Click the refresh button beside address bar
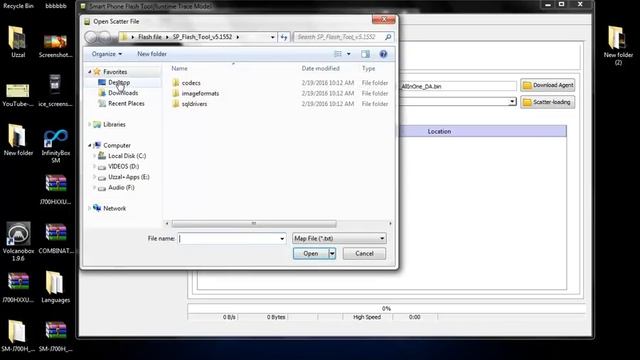Screen dimensions: 640x360 pos(284,37)
